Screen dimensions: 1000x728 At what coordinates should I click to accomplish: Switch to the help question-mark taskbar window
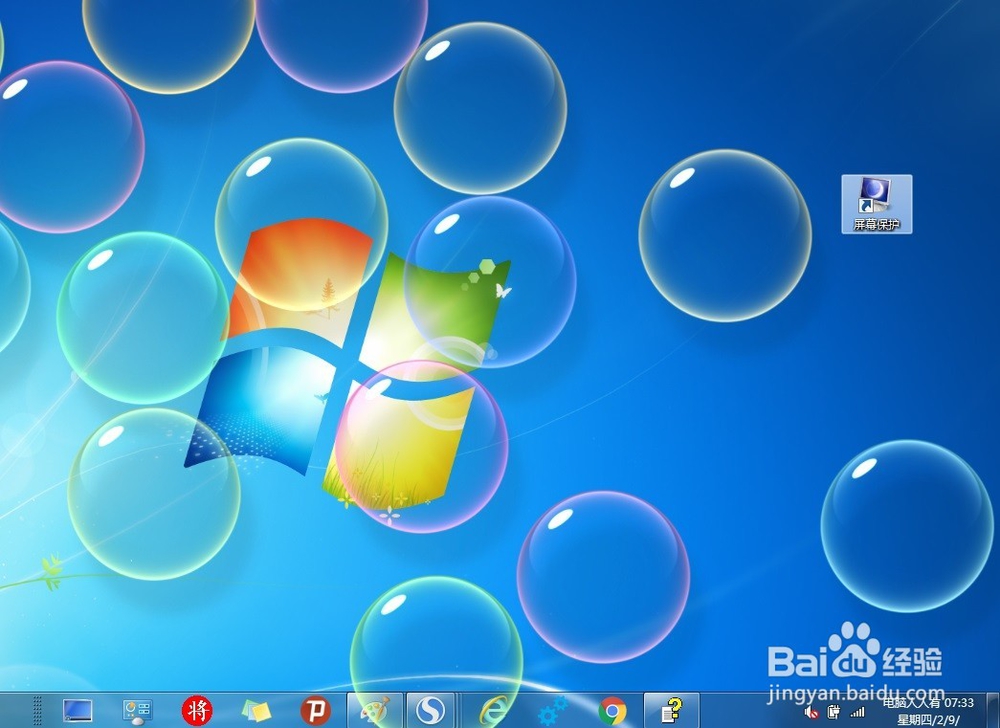670,710
